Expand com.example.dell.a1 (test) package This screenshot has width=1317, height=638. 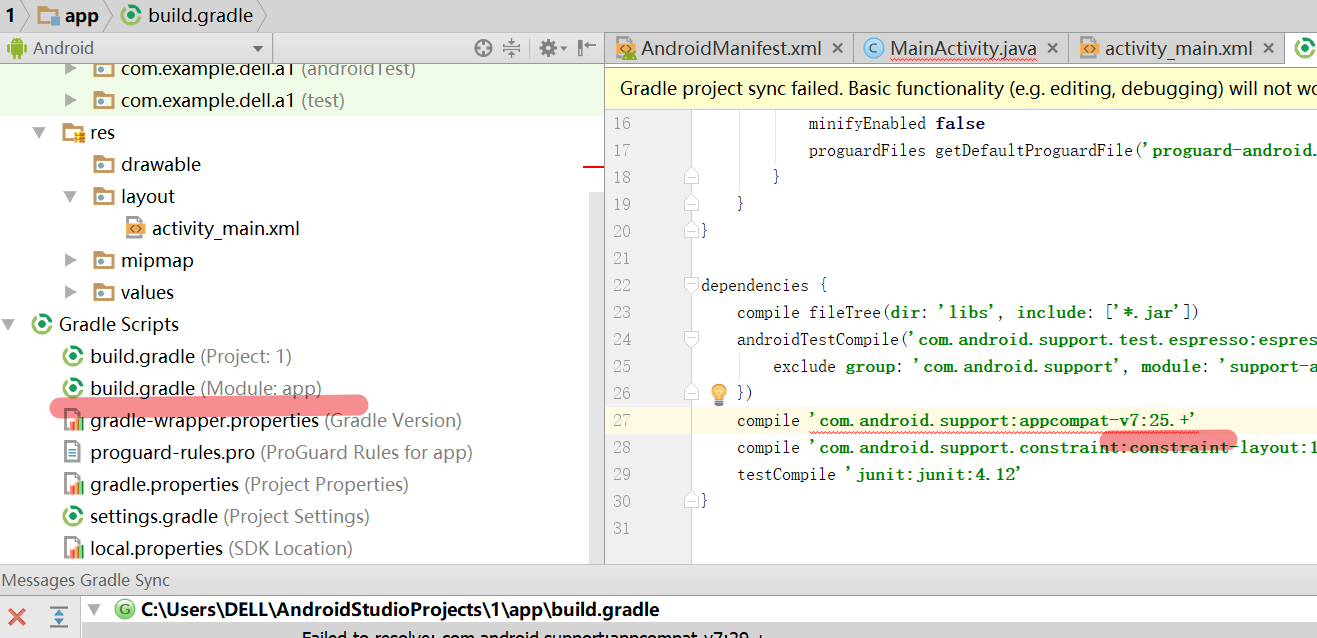click(x=70, y=100)
